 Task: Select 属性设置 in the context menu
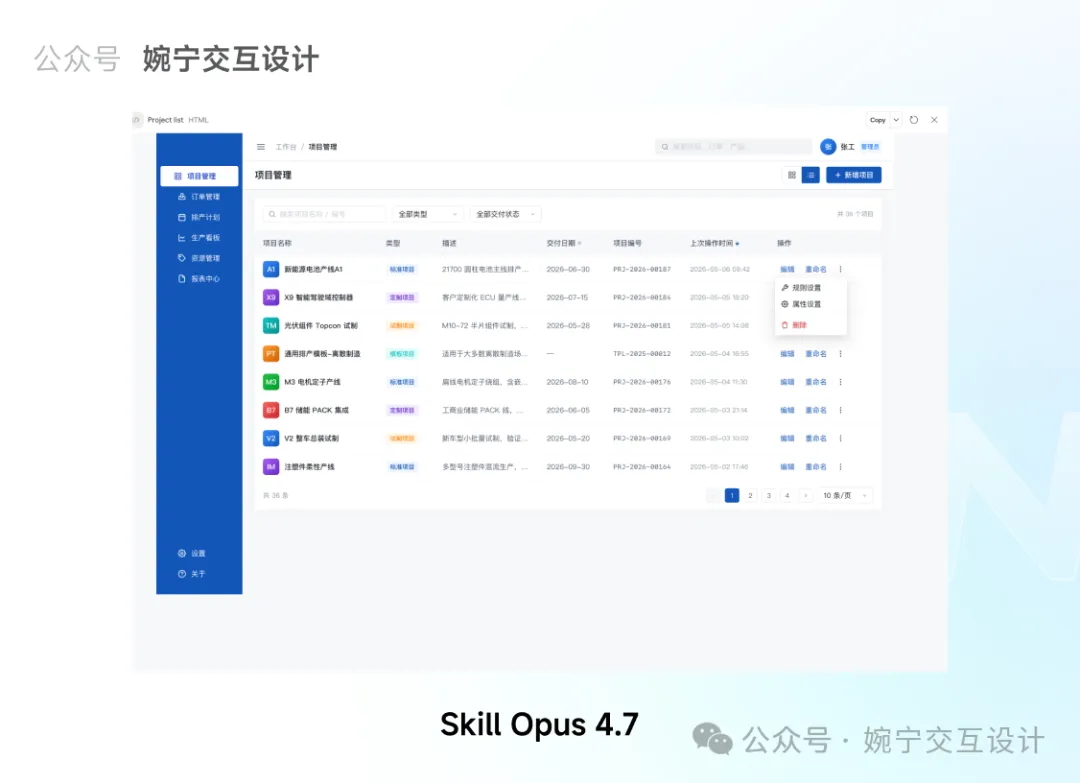pos(811,304)
